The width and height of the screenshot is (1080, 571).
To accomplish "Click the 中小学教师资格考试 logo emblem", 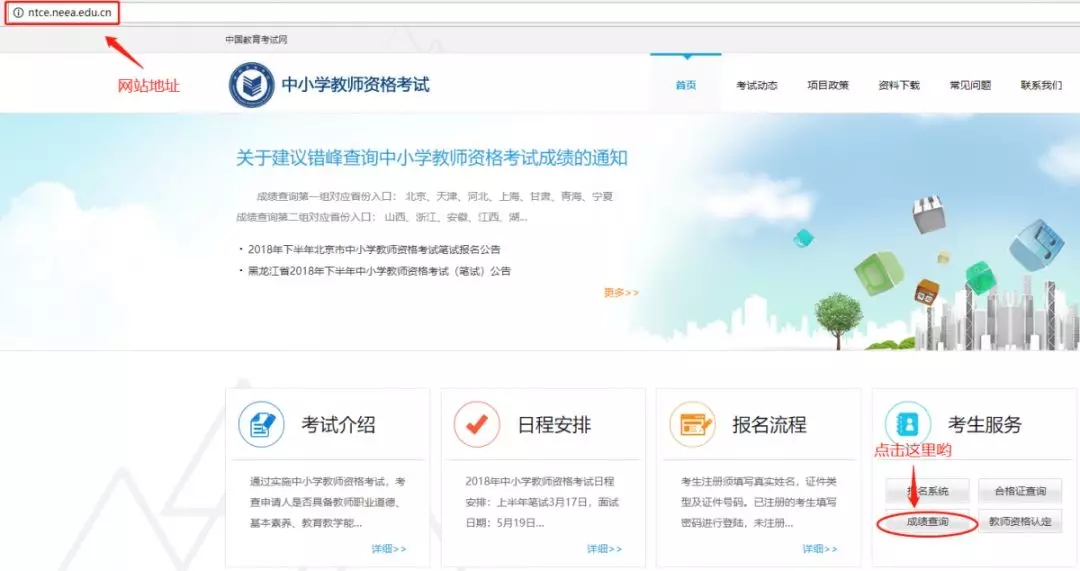I will point(251,85).
